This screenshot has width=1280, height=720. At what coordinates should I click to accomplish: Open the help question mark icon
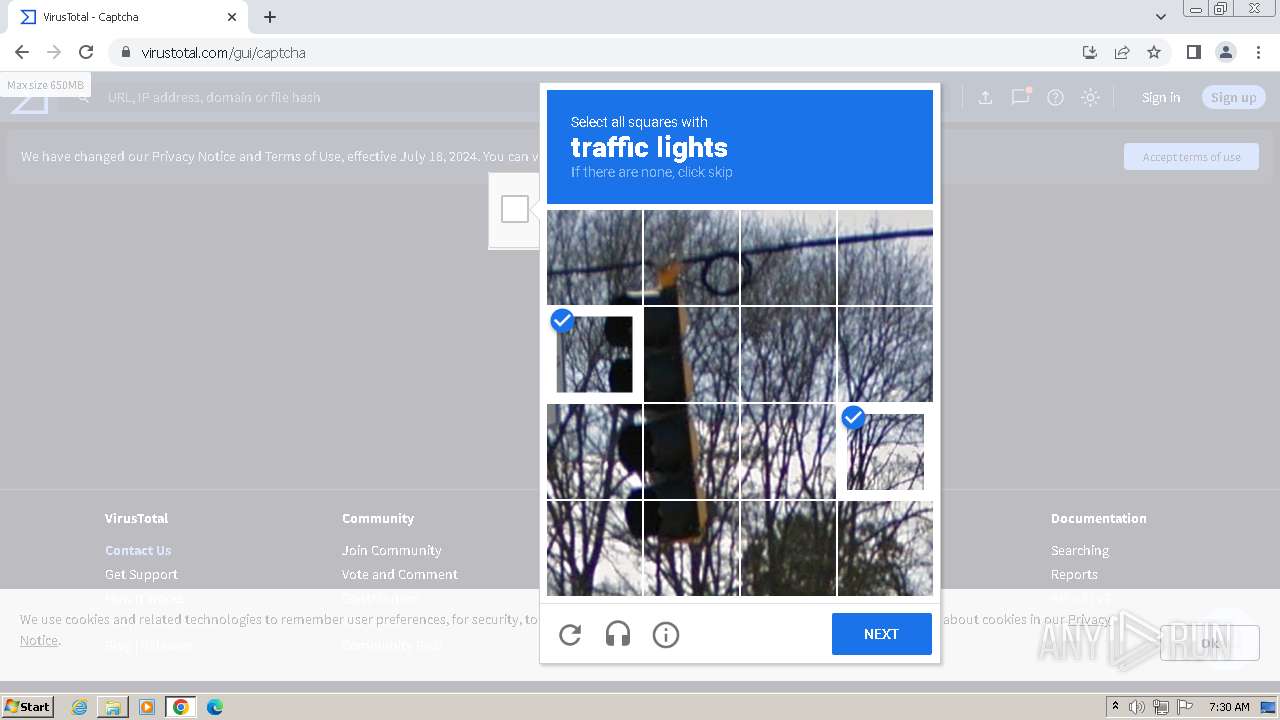[1055, 97]
